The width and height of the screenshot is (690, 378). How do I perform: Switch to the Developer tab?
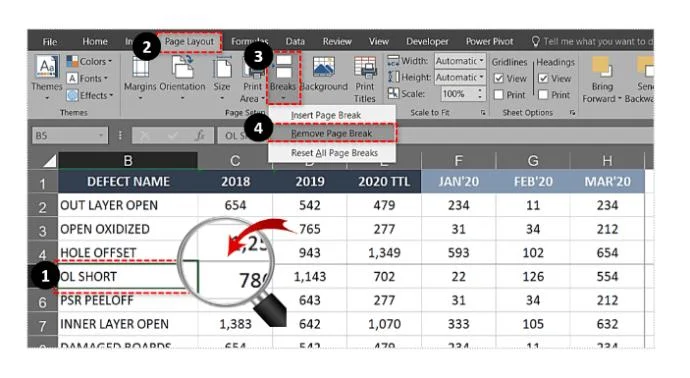tap(427, 42)
